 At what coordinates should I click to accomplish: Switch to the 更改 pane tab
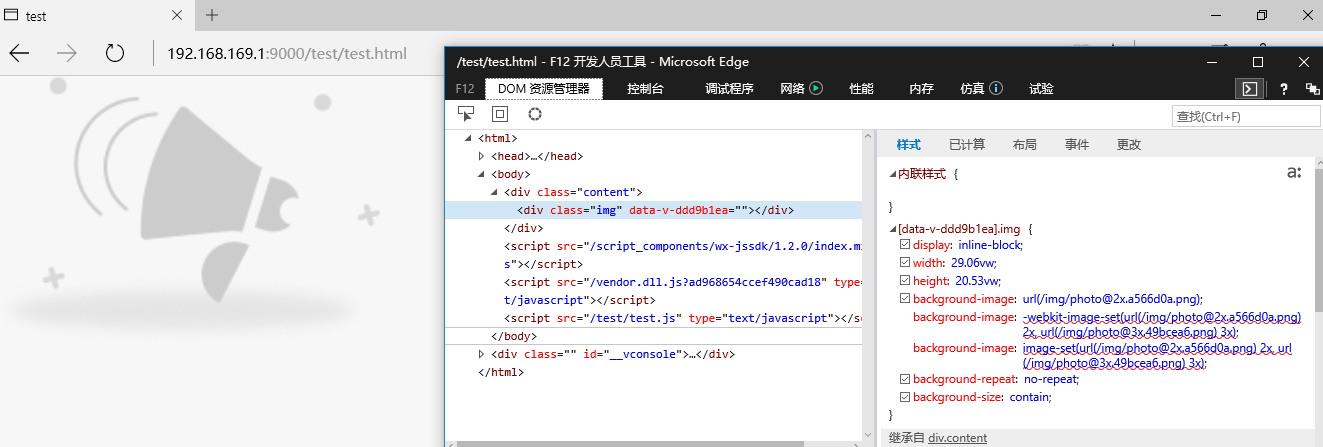click(1129, 145)
